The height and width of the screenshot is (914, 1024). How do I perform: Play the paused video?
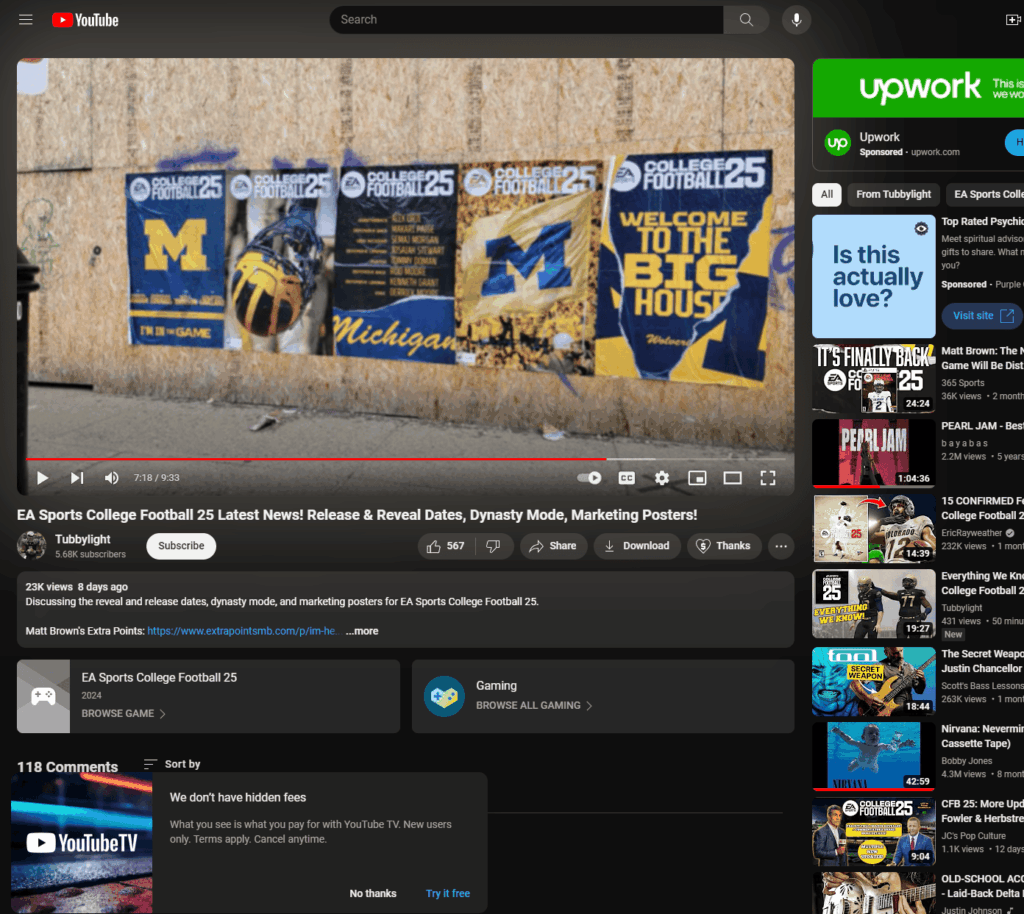pos(42,478)
